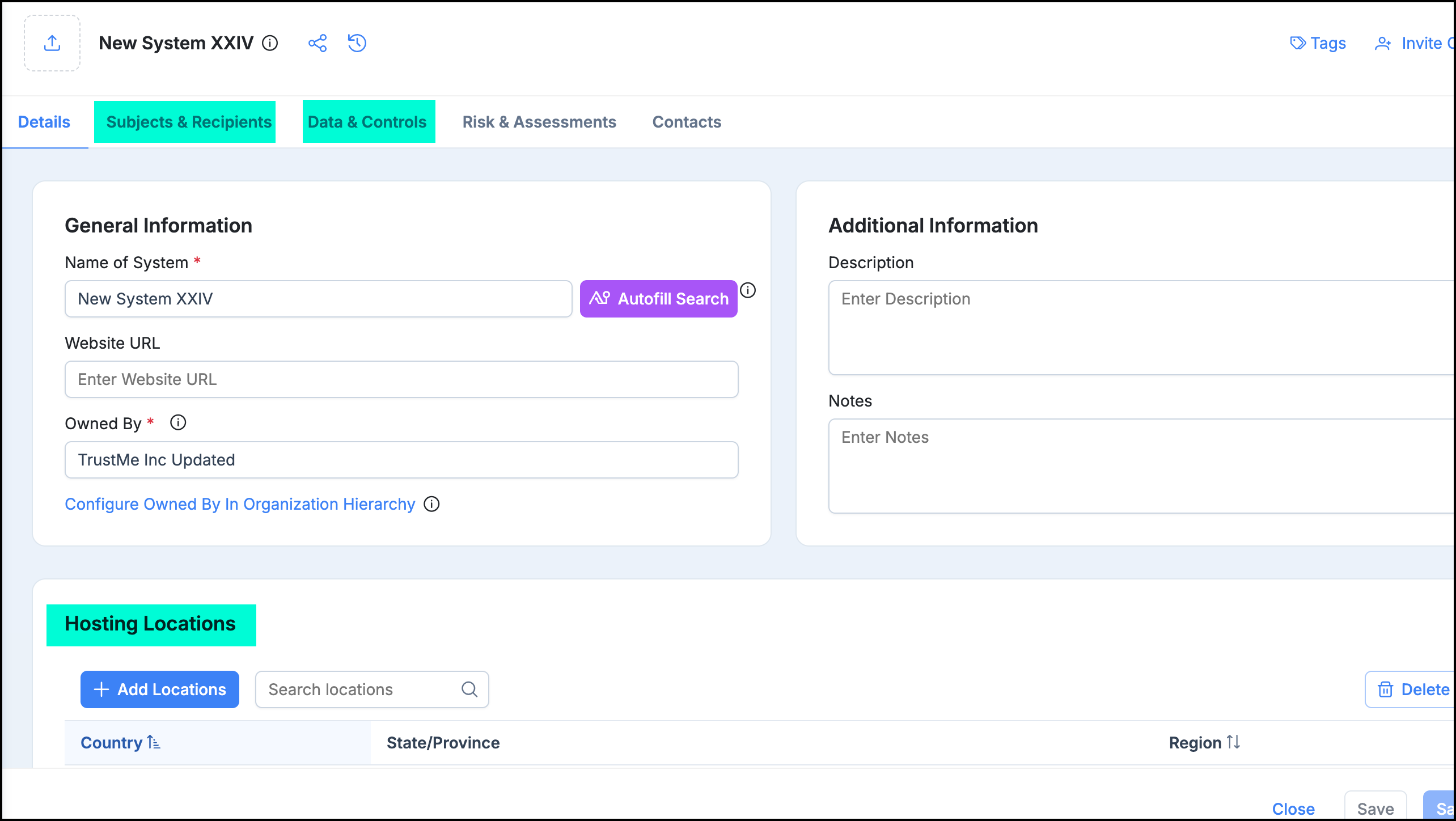Open the Data & Controls tab
Screen dimensions: 1456x821
point(369,121)
